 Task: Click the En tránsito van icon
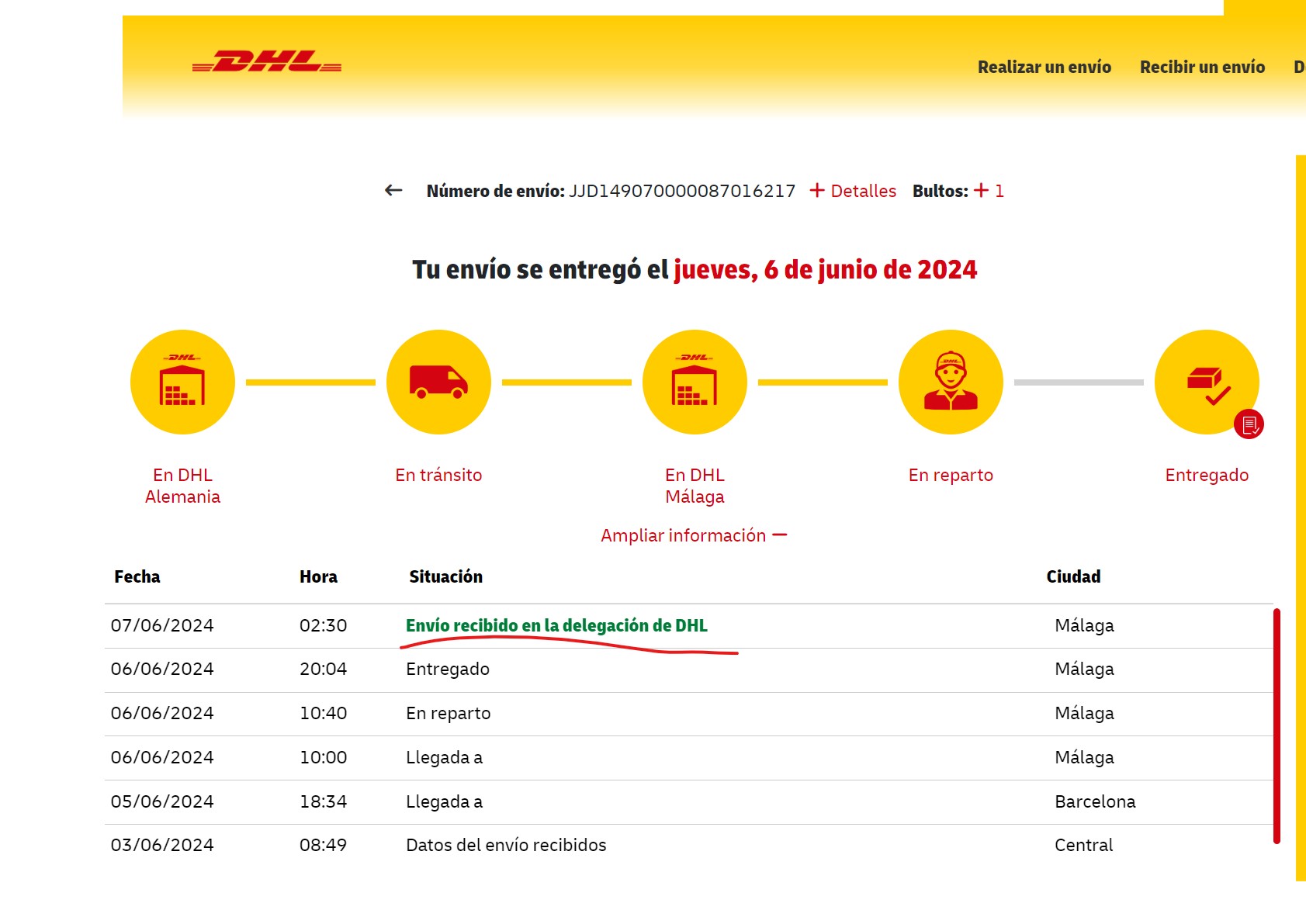pos(438,382)
